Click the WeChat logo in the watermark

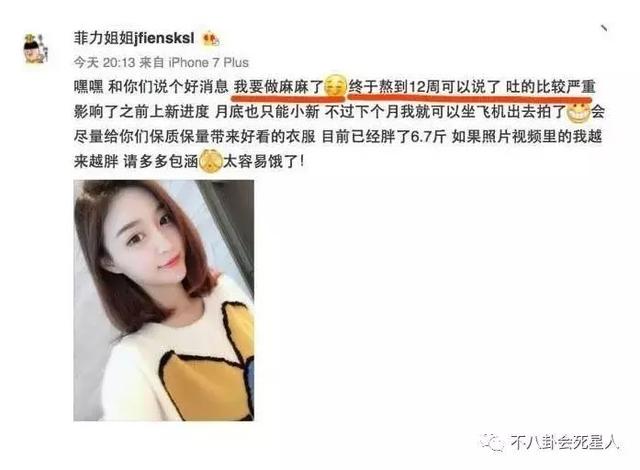(x=492, y=442)
